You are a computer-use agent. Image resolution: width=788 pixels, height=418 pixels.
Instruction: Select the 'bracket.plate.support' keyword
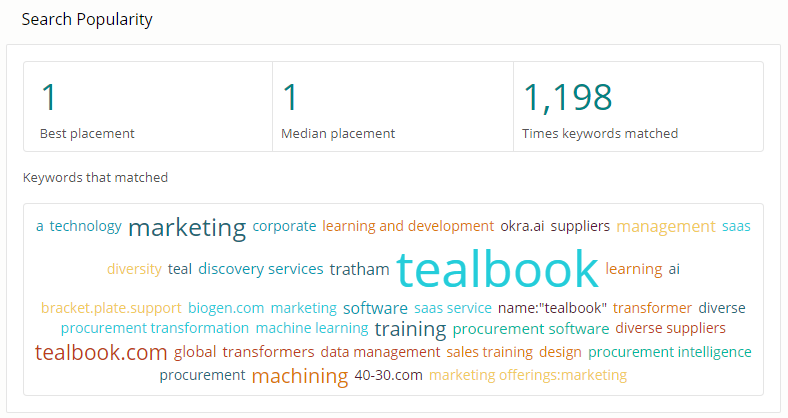pos(111,308)
